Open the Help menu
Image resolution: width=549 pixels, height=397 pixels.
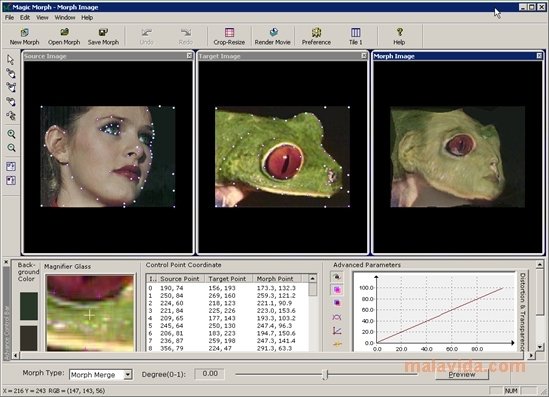87,18
